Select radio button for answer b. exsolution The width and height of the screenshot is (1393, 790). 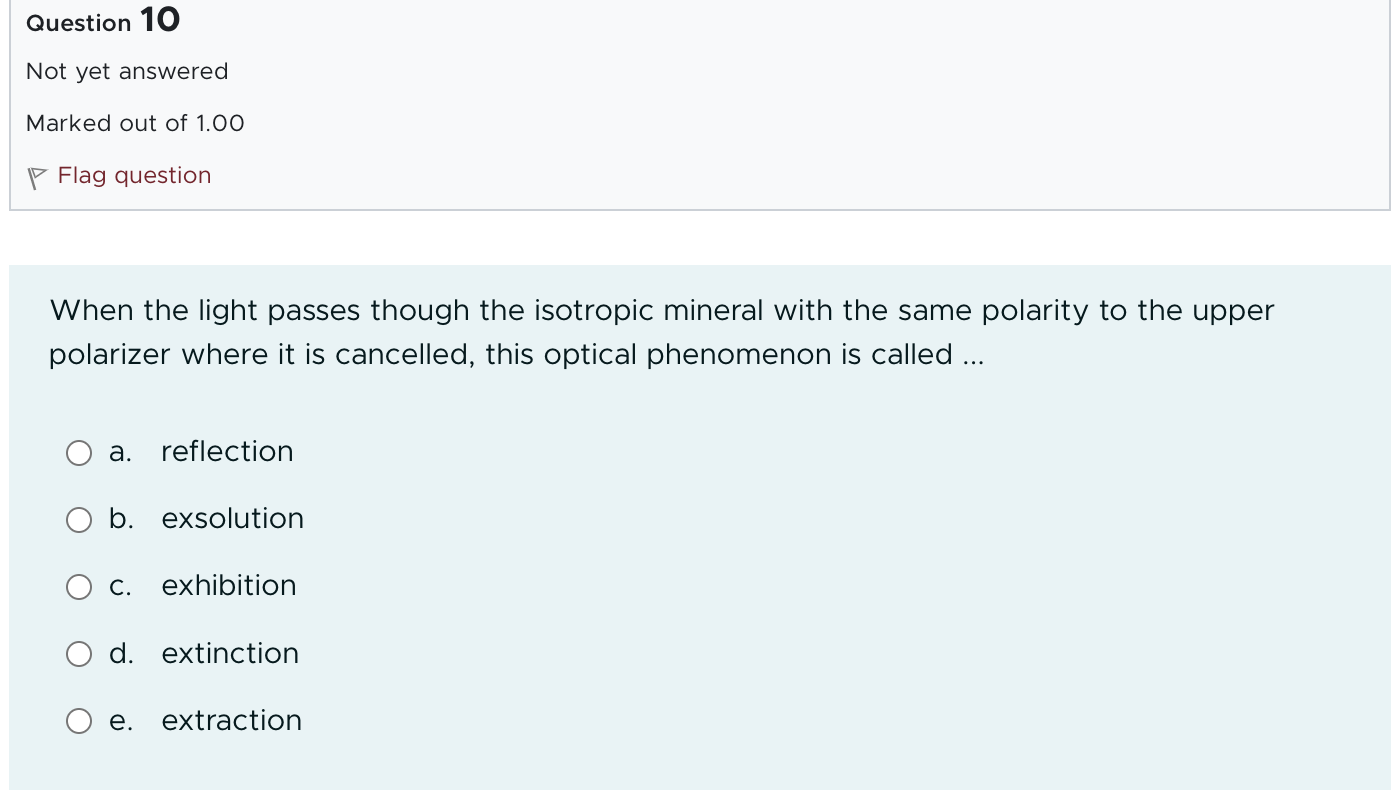79,520
